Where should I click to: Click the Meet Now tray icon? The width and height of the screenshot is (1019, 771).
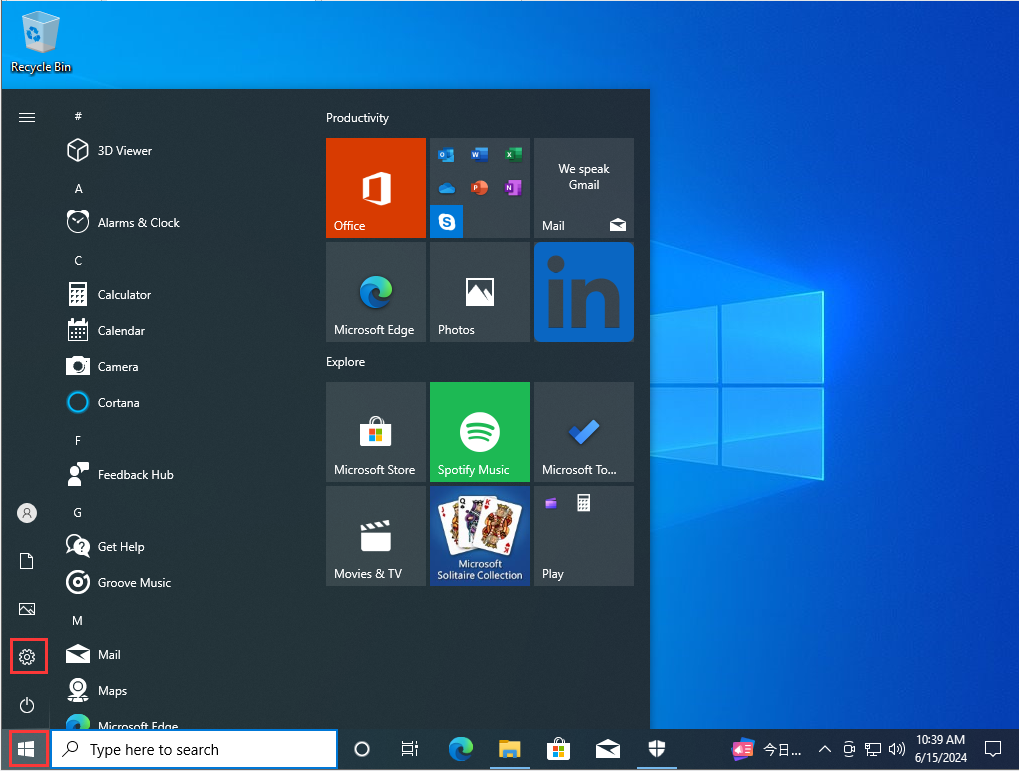(x=849, y=750)
